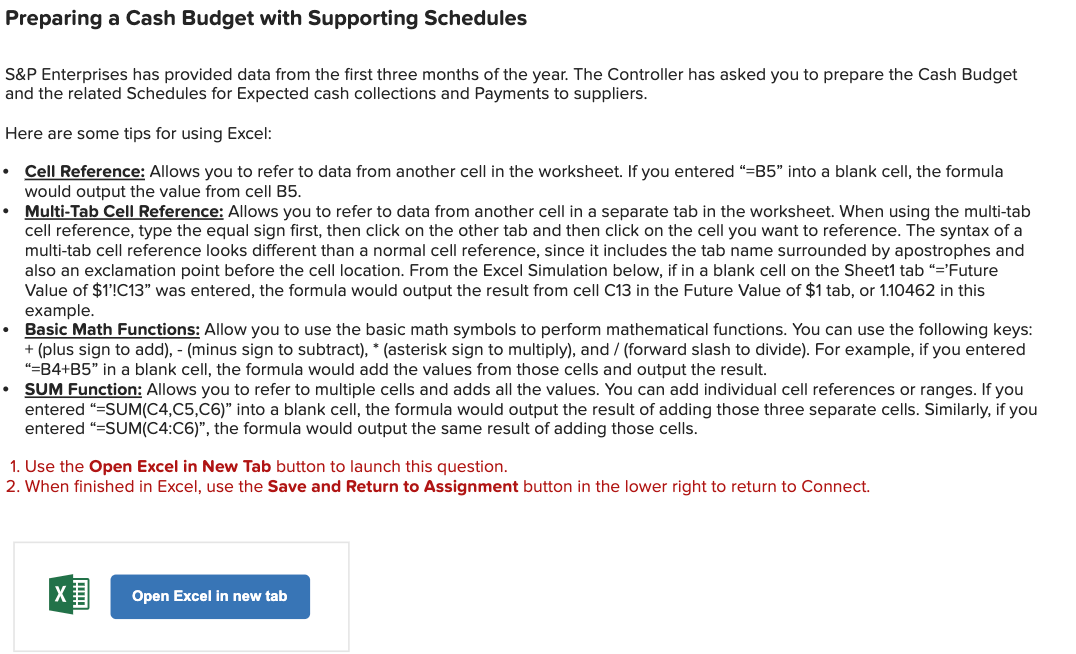The image size is (1076, 654).
Task: Select the Preparing a Cash Budget title
Action: click(x=266, y=18)
